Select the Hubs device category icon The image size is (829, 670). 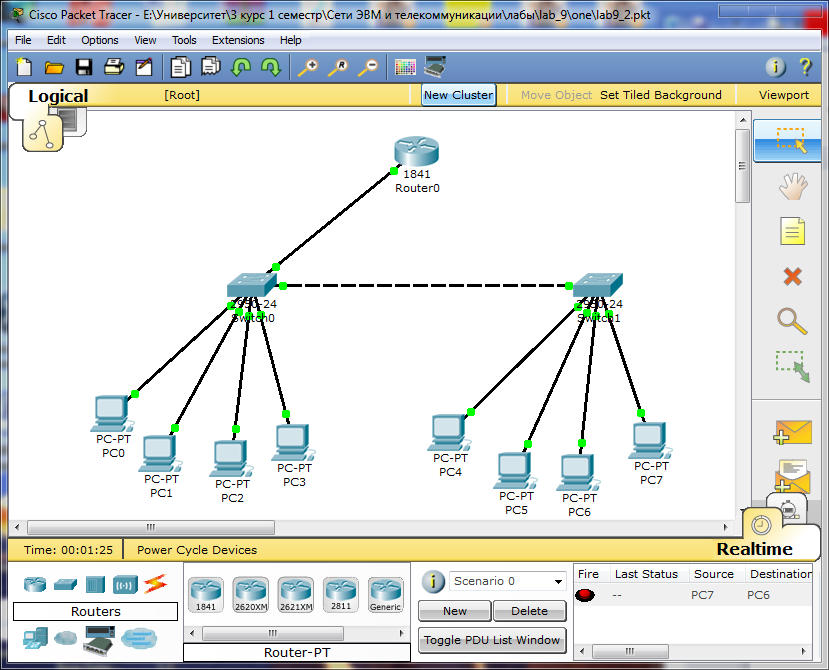point(95,584)
